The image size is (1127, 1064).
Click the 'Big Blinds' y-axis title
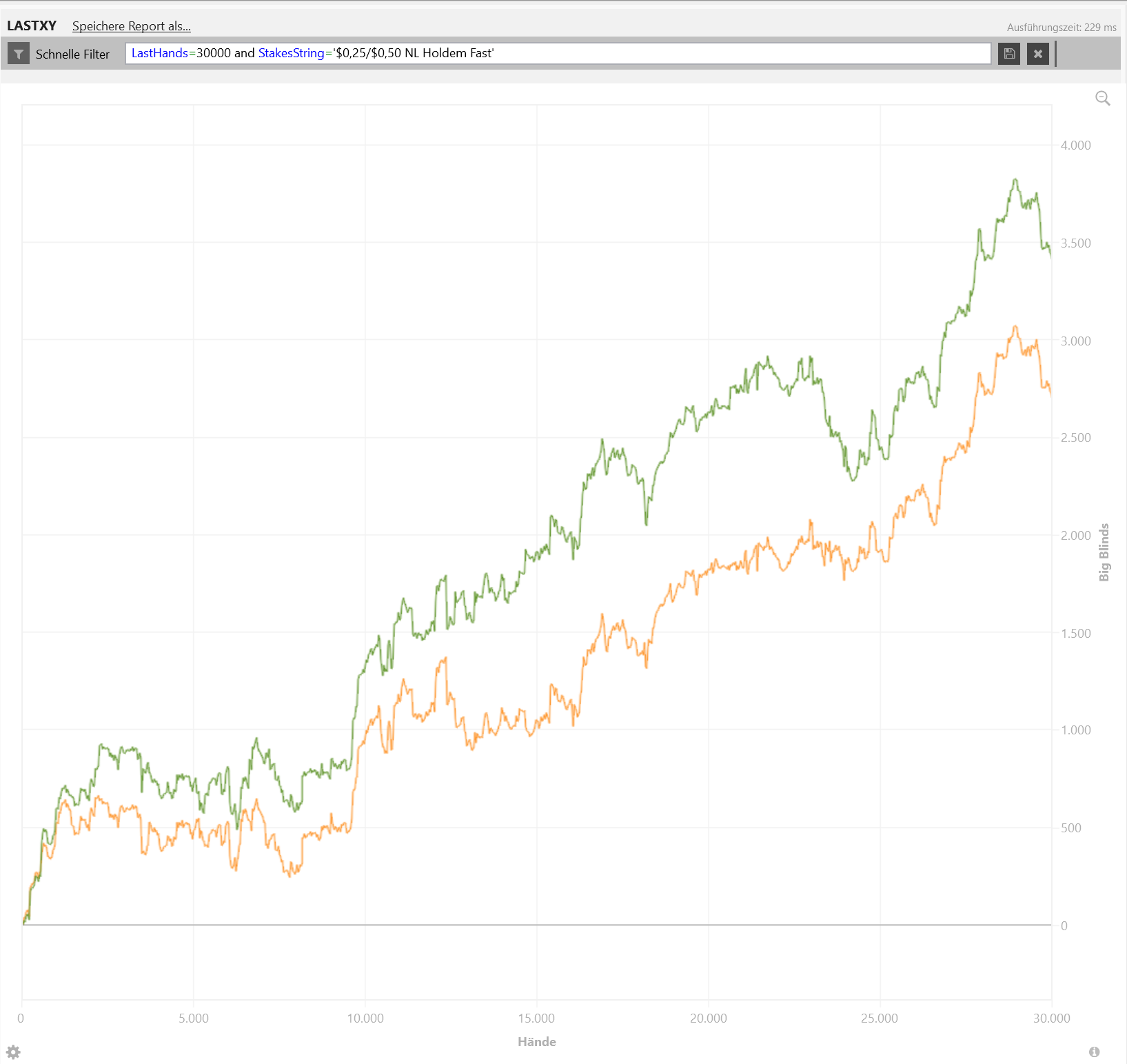1104,552
